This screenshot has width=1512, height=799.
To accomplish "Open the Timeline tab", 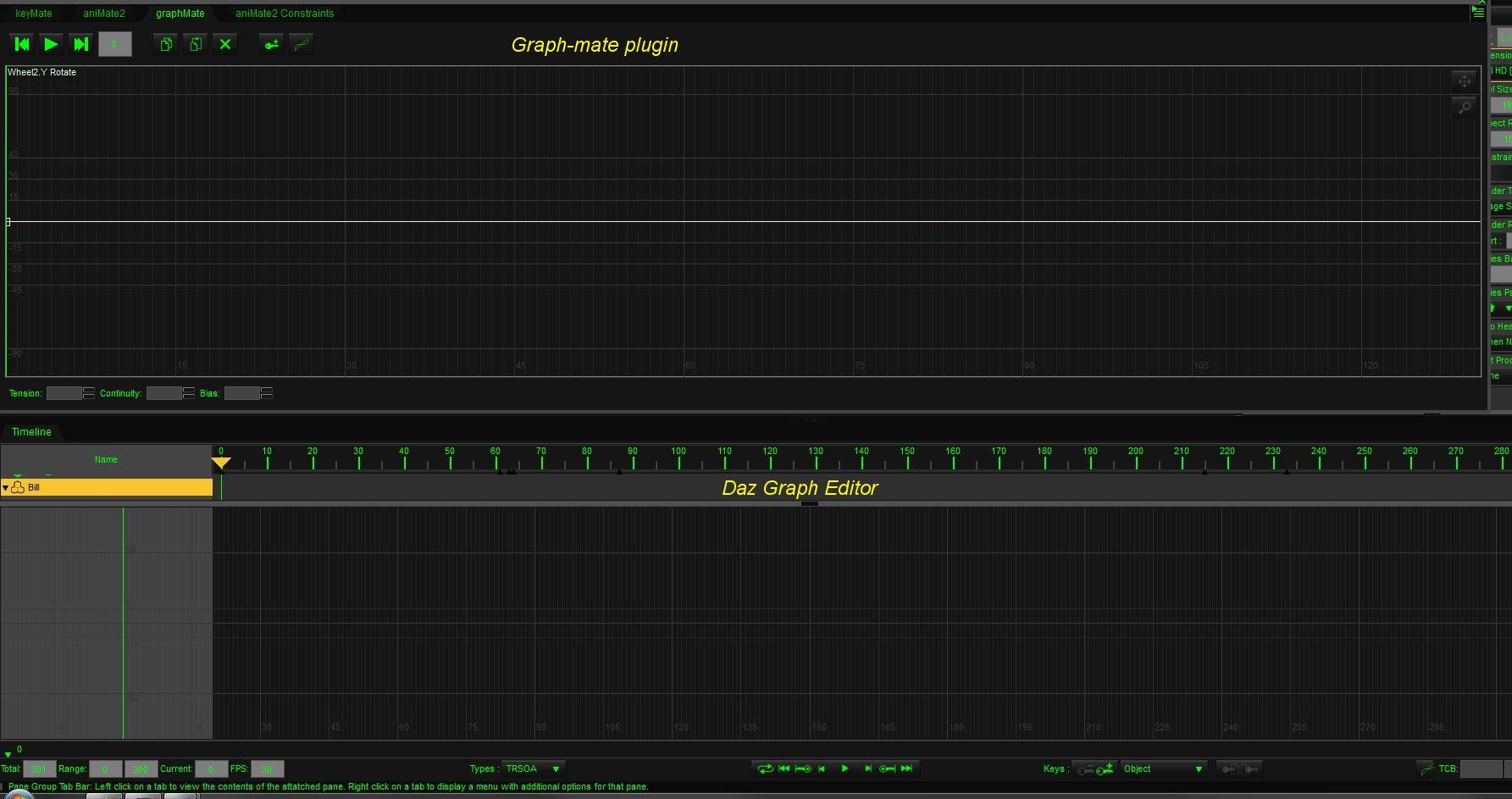I will point(31,432).
